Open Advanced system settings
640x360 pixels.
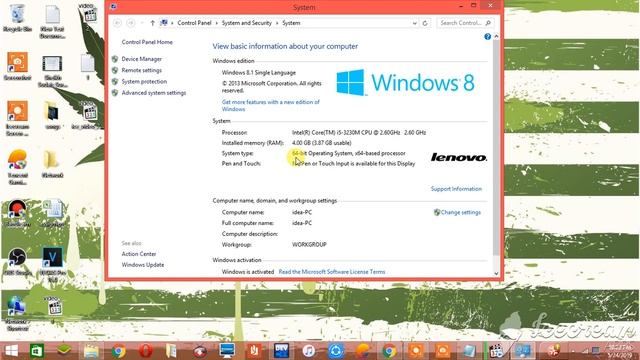click(x=153, y=93)
